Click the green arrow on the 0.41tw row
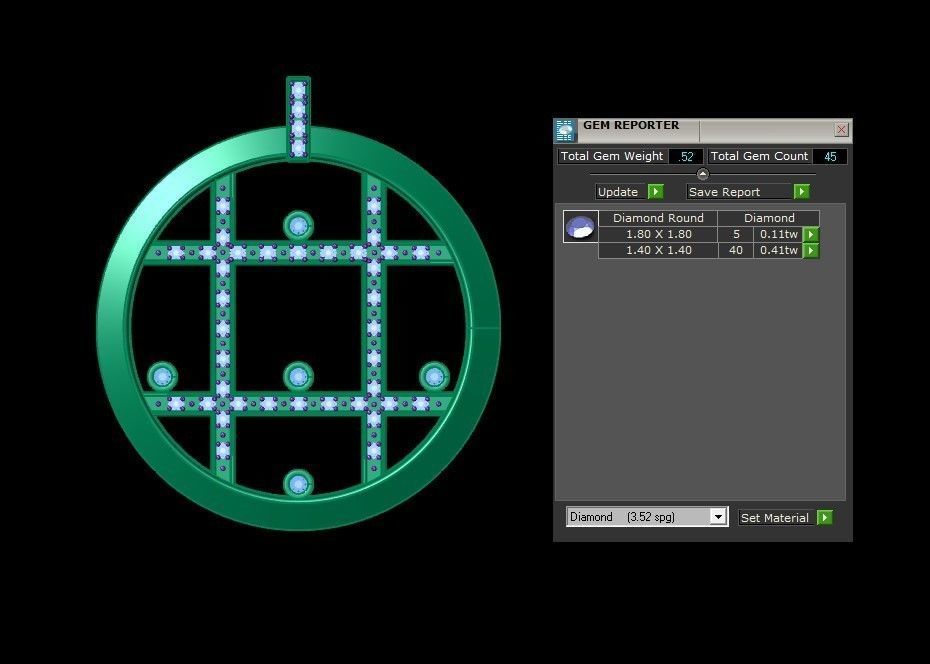This screenshot has width=930, height=664. 810,250
